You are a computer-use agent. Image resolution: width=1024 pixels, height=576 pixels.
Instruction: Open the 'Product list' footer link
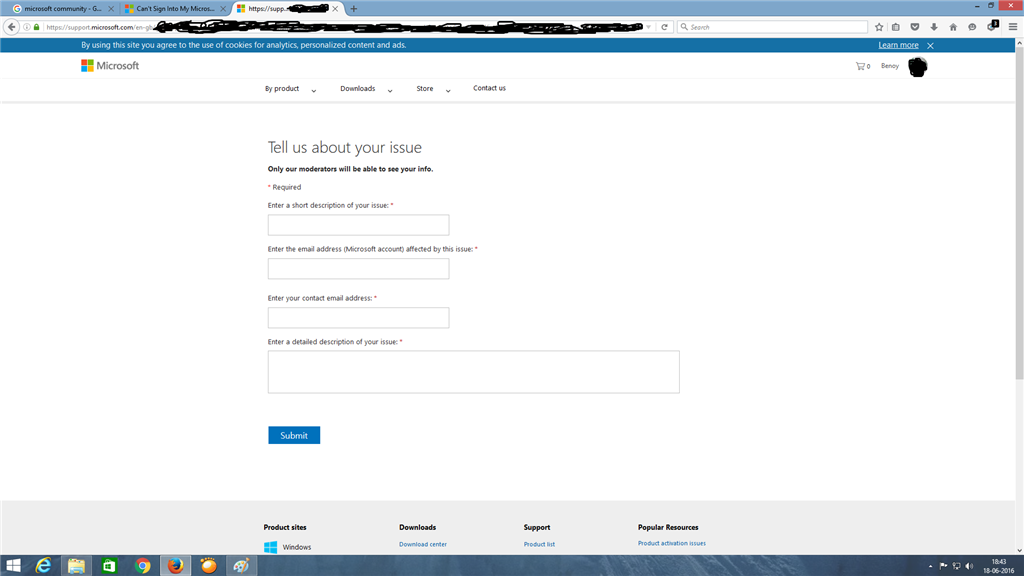(x=539, y=544)
